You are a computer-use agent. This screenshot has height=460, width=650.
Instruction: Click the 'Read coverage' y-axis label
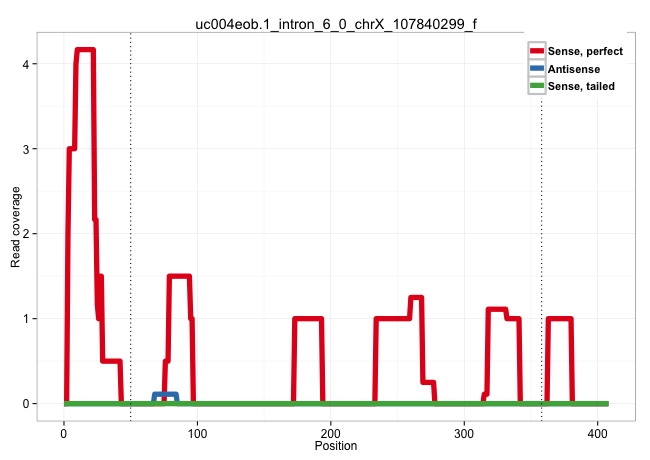click(x=15, y=233)
